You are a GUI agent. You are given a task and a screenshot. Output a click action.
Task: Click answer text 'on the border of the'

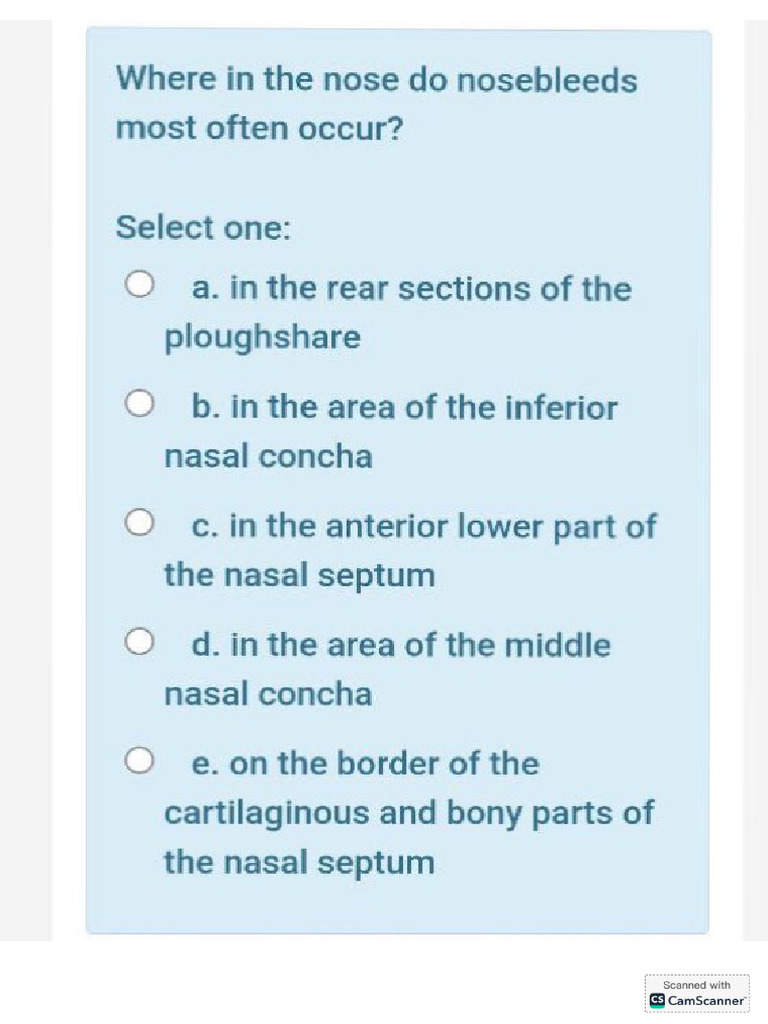384,764
